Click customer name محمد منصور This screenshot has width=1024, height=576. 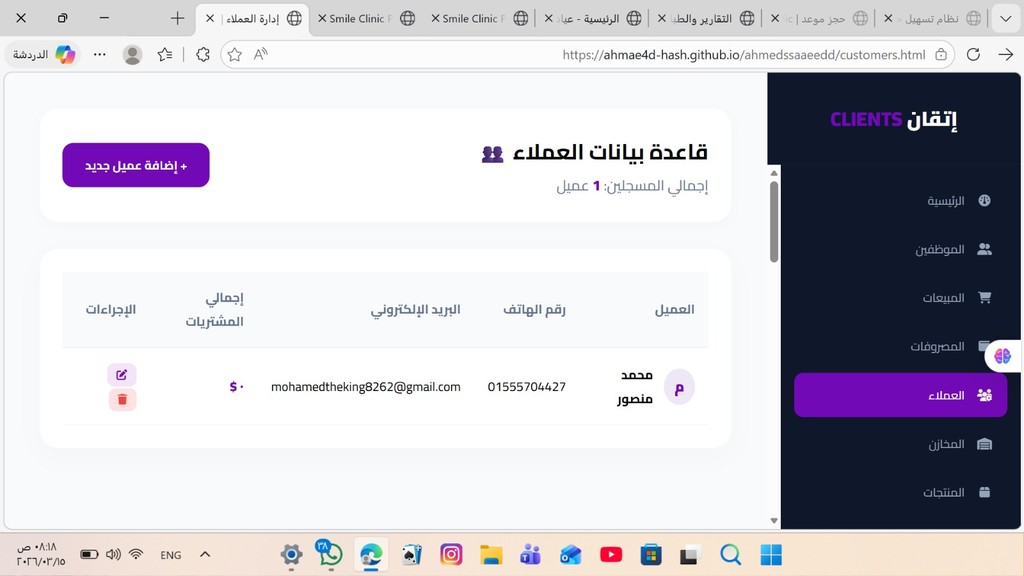pos(635,387)
